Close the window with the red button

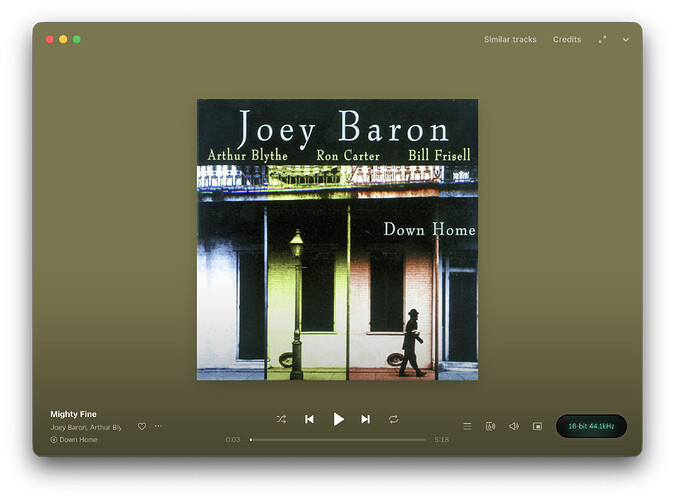[50, 39]
